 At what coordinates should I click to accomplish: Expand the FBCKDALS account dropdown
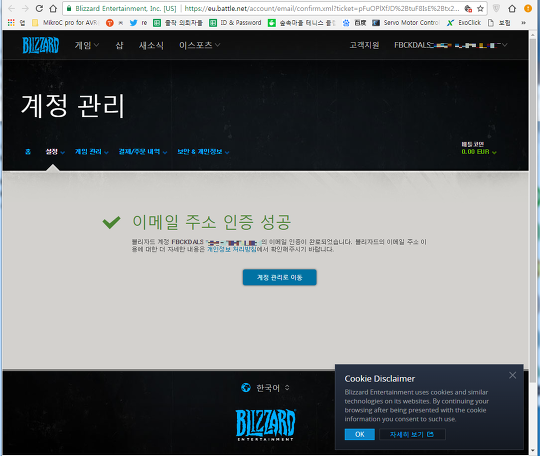point(451,45)
